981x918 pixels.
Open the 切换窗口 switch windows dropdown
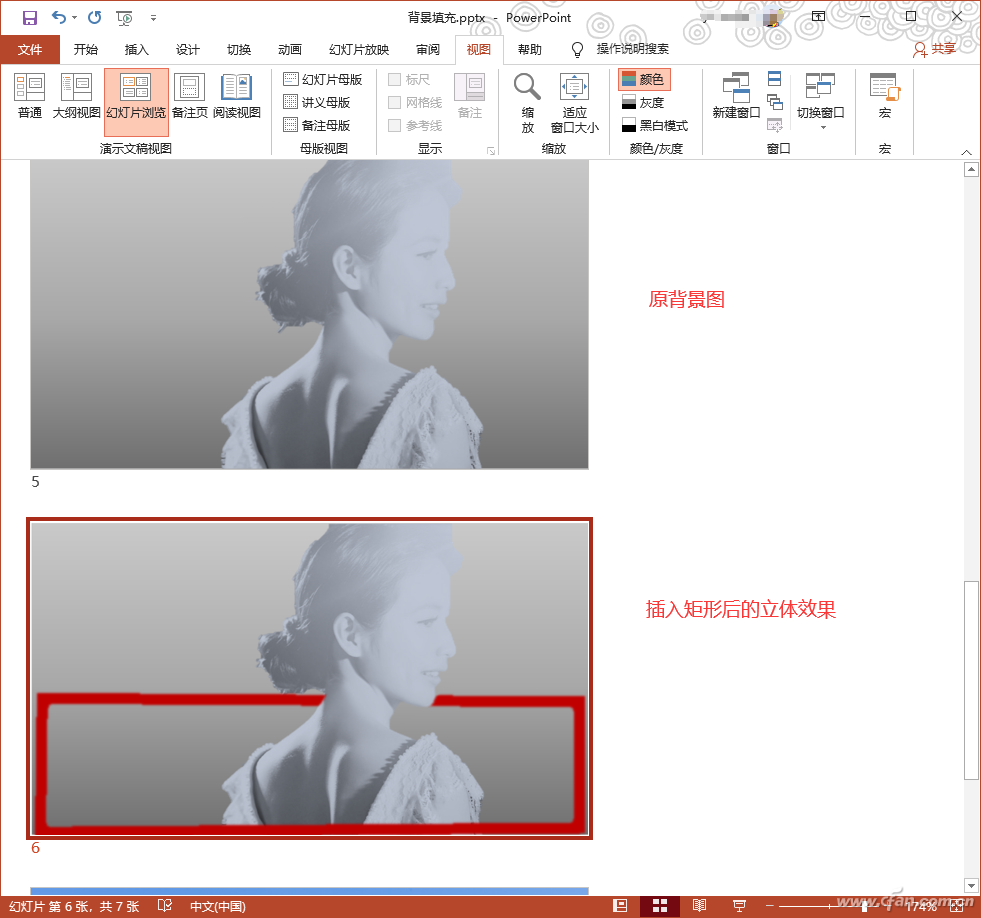pyautogui.click(x=821, y=101)
